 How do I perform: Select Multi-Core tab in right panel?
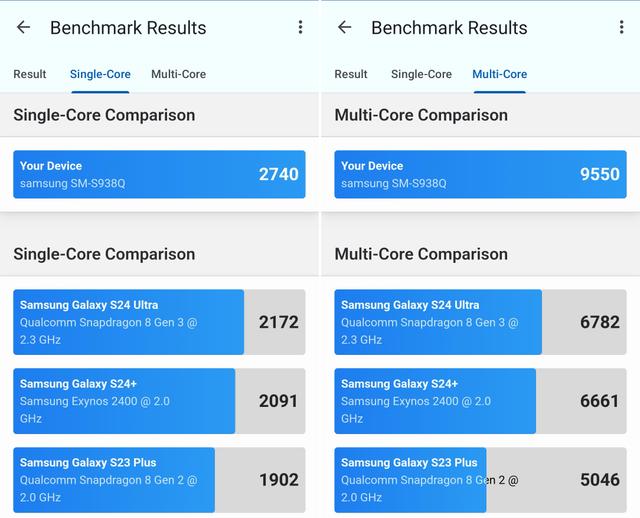[499, 74]
